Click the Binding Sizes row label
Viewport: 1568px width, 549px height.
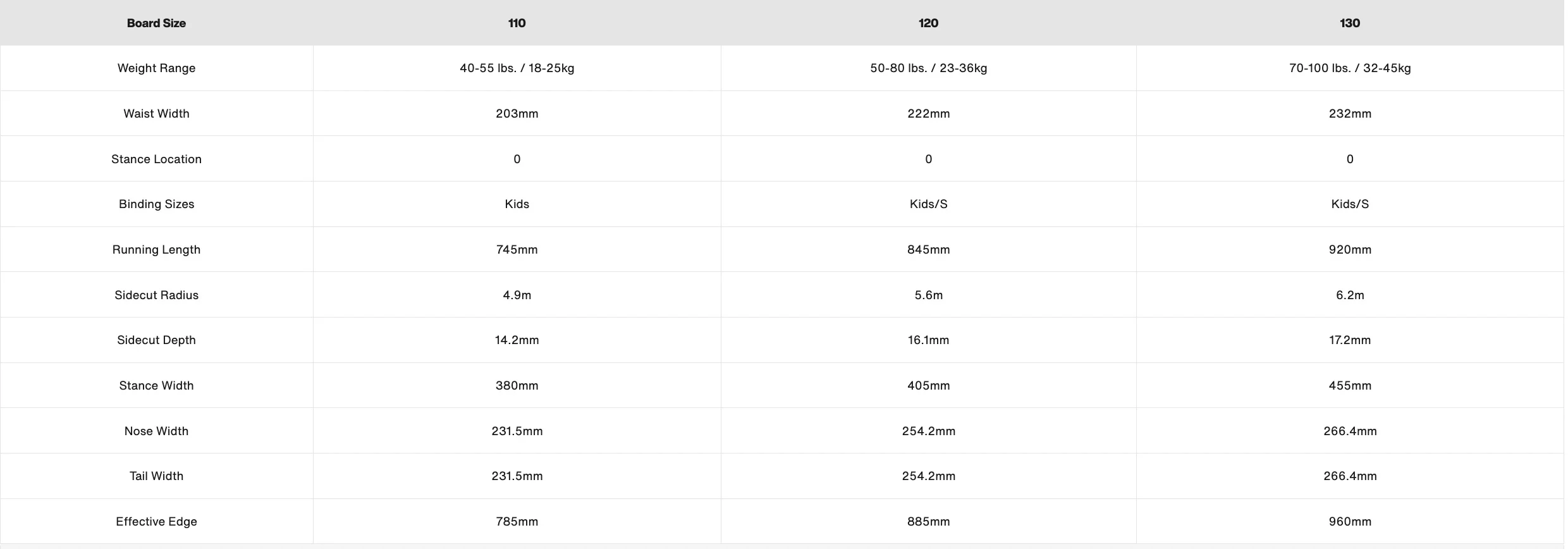pos(156,204)
